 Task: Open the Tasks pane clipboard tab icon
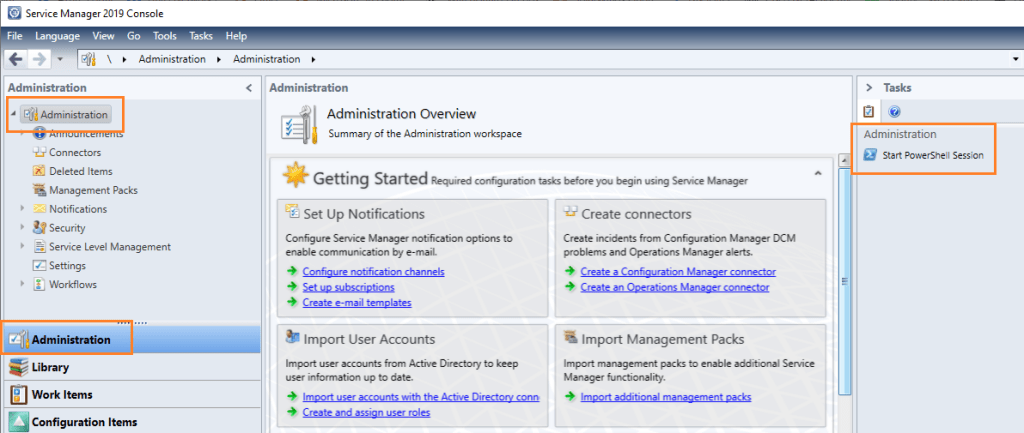869,112
